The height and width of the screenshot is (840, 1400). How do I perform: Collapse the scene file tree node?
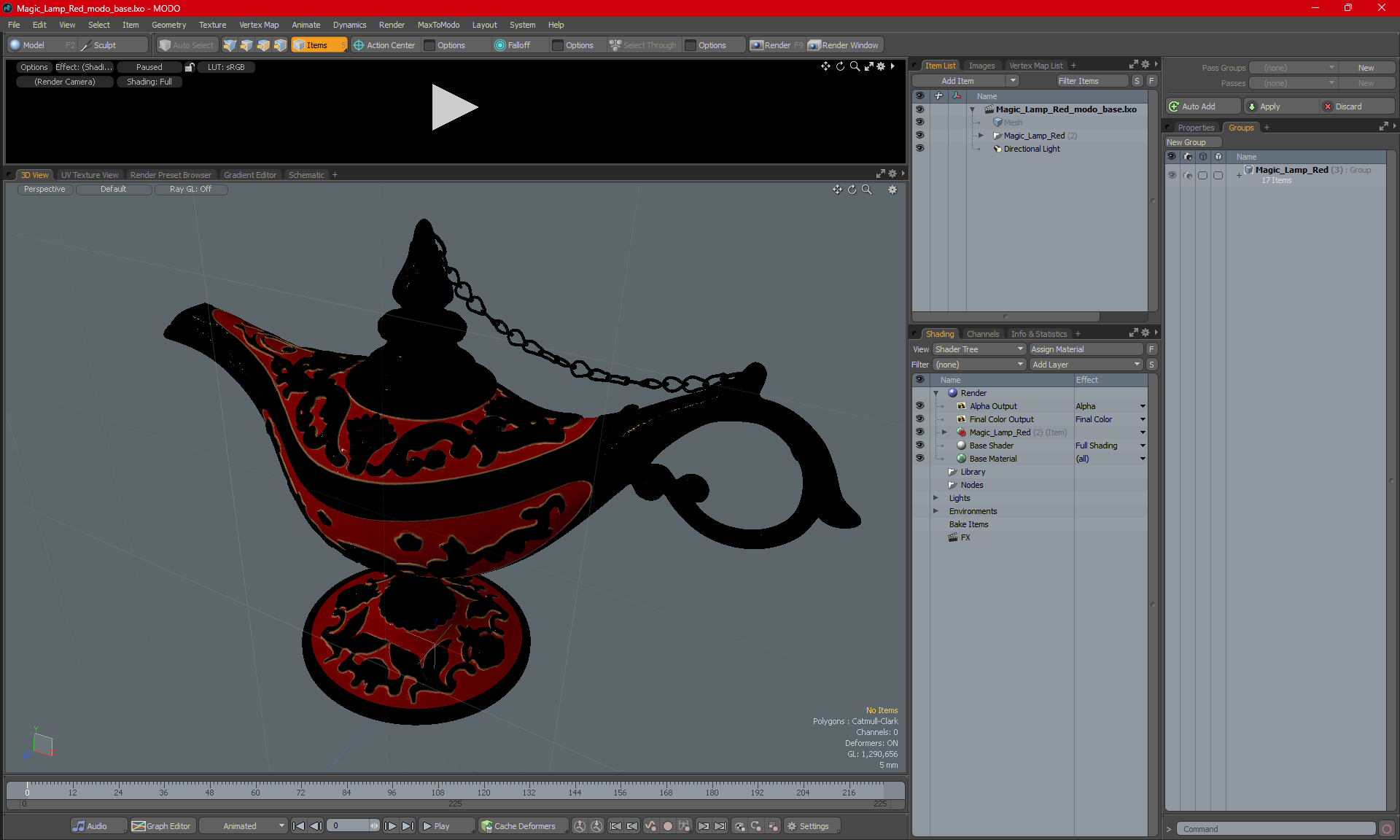(x=972, y=109)
